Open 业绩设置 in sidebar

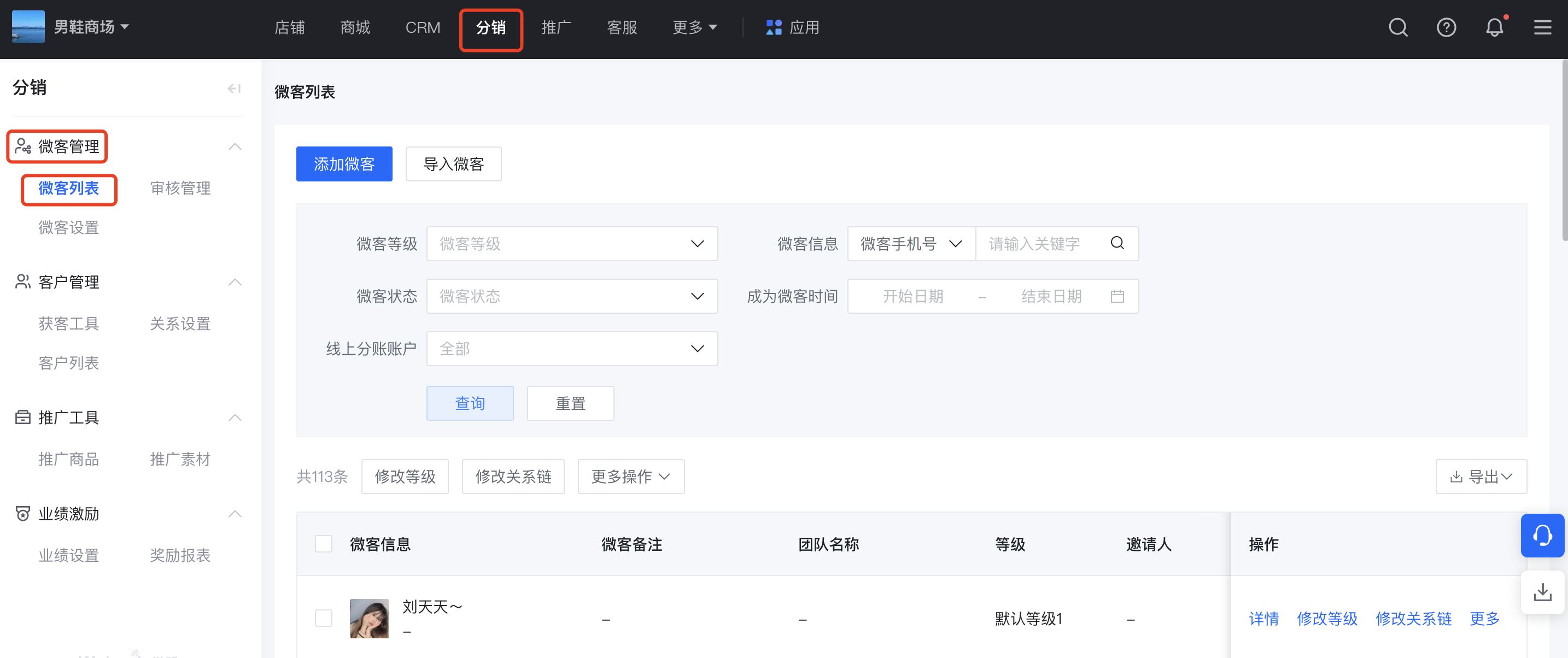[x=69, y=556]
